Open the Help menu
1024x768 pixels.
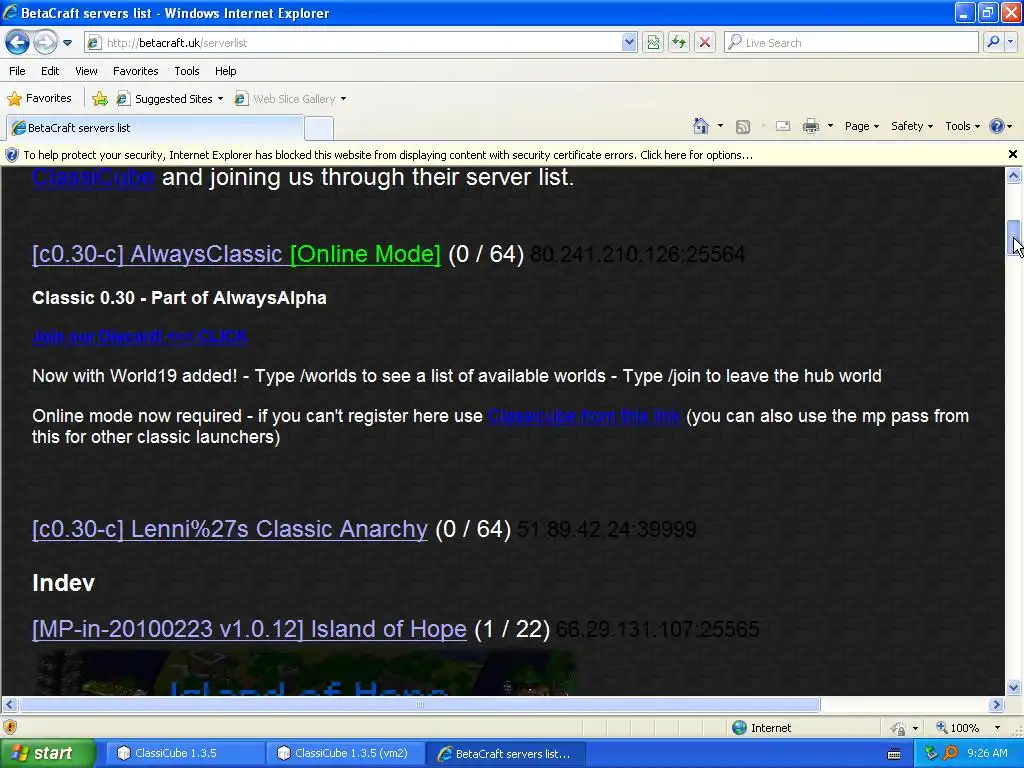[x=225, y=71]
